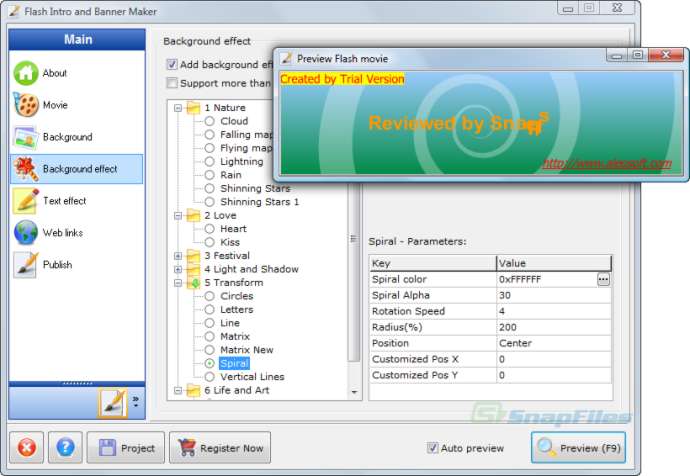Click the red X exit button
The image size is (690, 476).
pyautogui.click(x=26, y=448)
